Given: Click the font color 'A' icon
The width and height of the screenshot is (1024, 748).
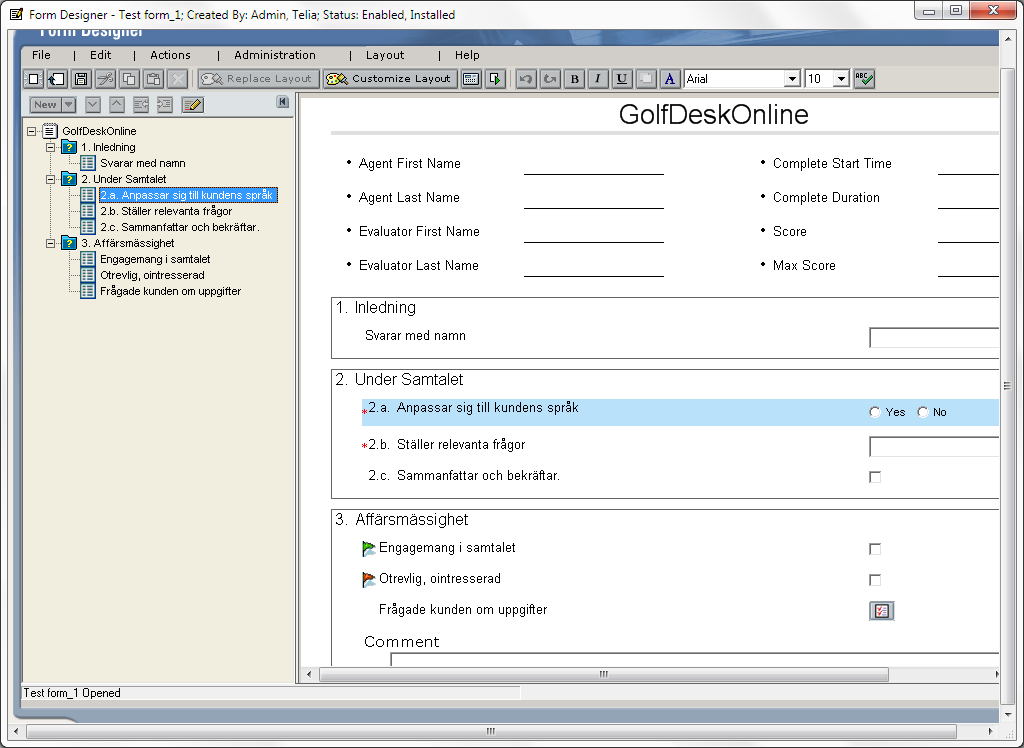Looking at the screenshot, I should 670,79.
